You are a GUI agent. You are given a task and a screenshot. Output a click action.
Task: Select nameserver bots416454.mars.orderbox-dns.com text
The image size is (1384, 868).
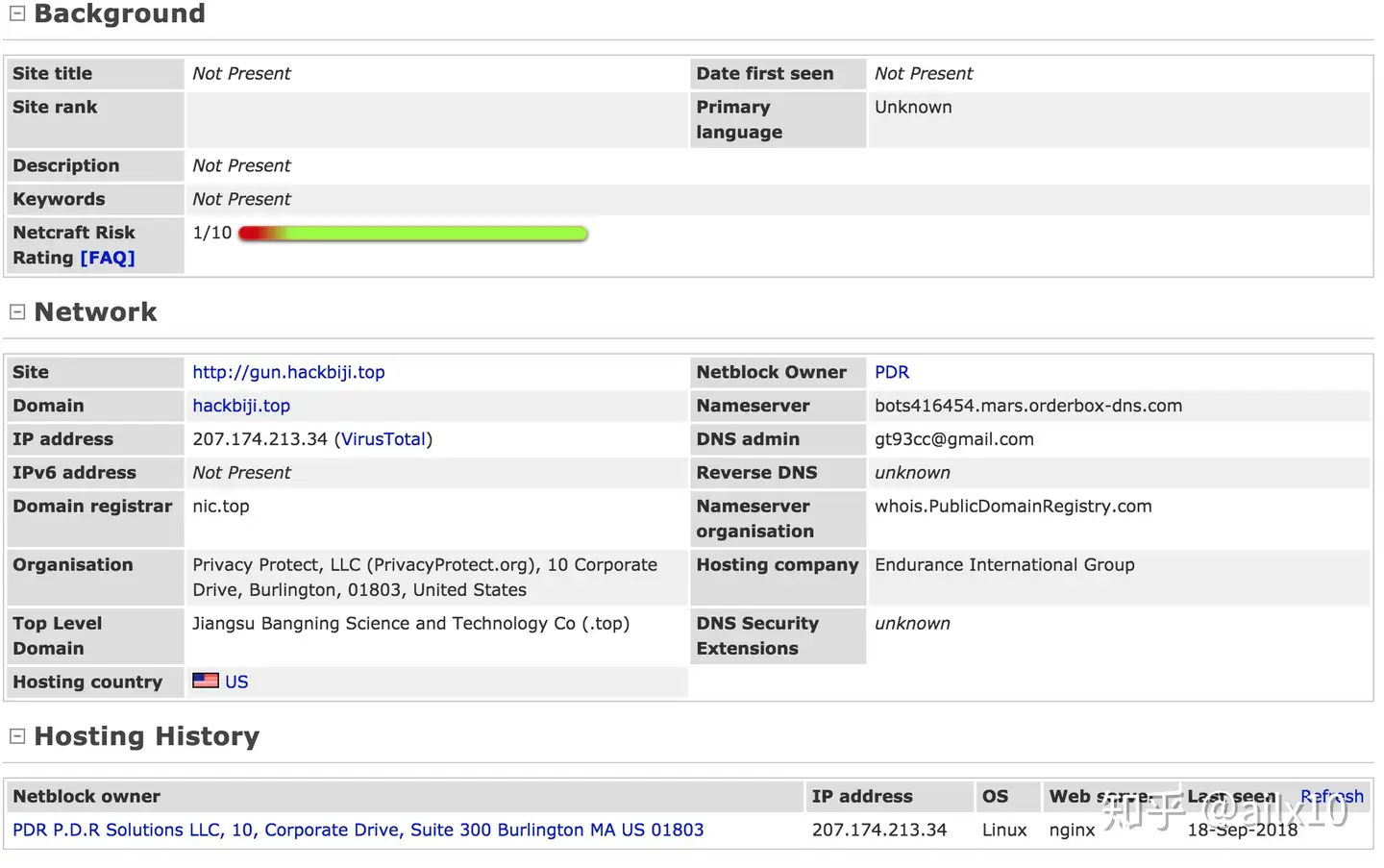1028,406
